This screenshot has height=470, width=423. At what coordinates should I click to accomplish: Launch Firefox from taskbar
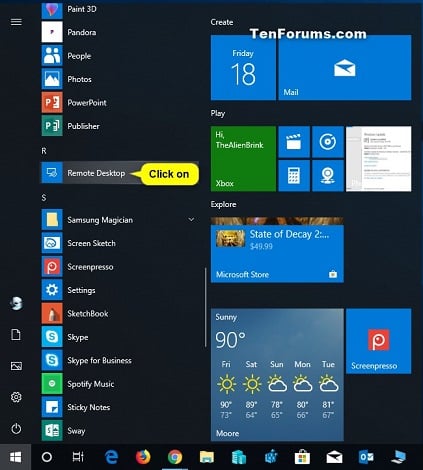pos(143,457)
